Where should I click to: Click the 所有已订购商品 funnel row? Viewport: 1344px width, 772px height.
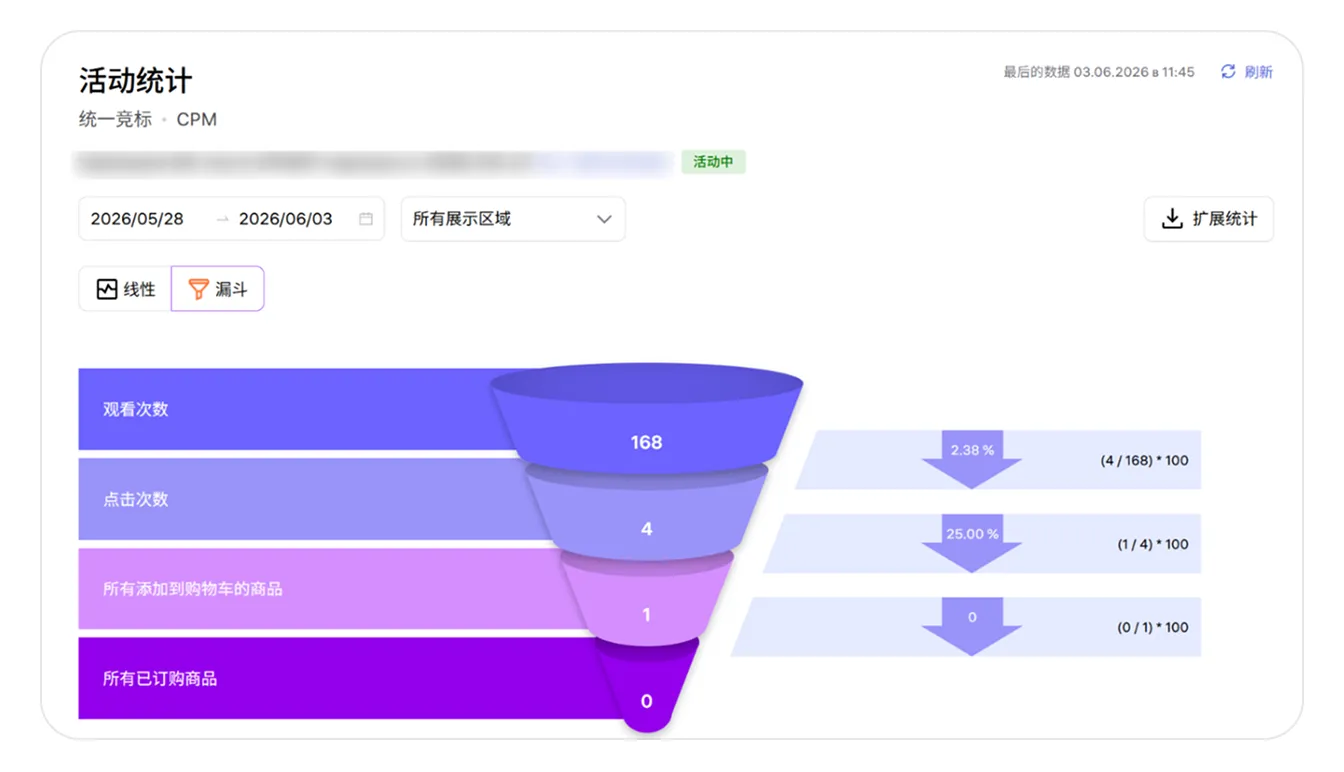point(340,678)
